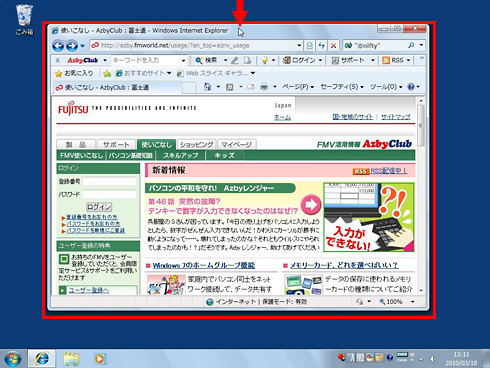Open the キッズ submenu item
The image size is (490, 368).
[225, 155]
